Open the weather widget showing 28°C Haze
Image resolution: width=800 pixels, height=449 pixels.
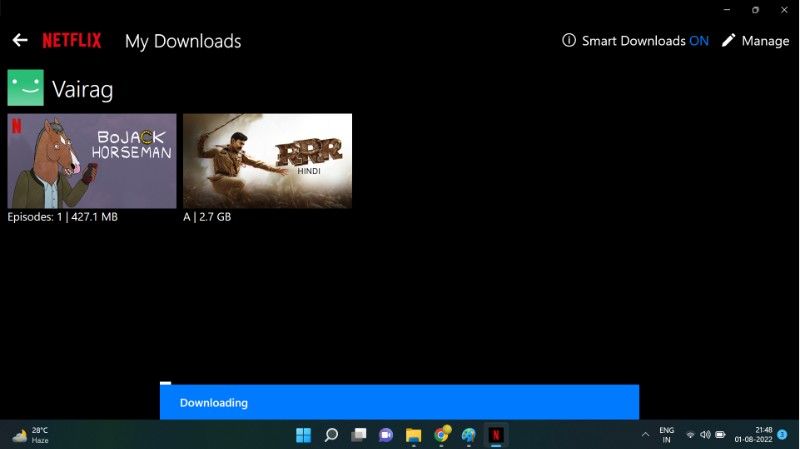[x=30, y=435]
